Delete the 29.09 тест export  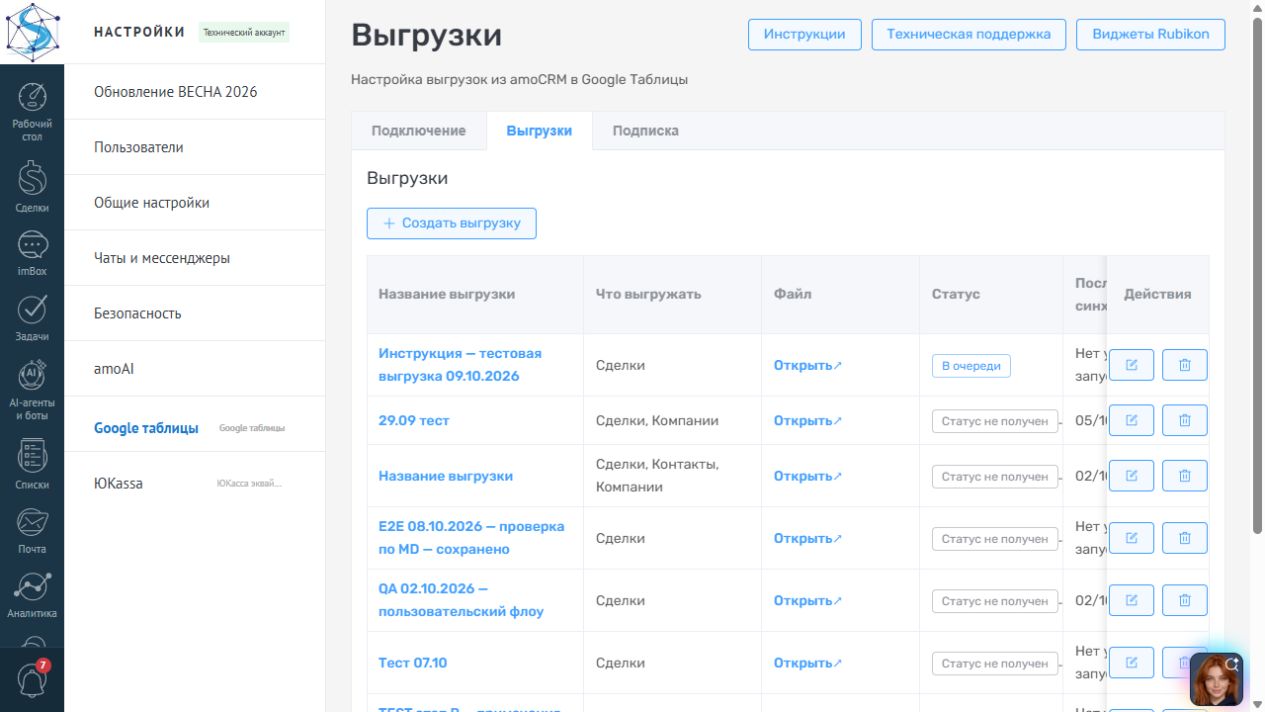click(x=1185, y=420)
